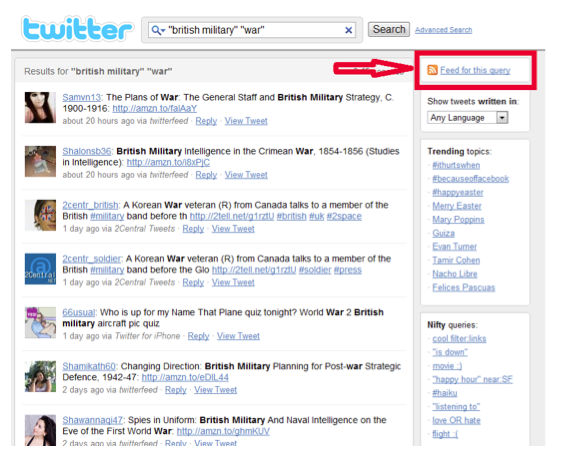The width and height of the screenshot is (565, 465).
Task: Open trending topic #ithurtswhen
Action: coord(456,165)
